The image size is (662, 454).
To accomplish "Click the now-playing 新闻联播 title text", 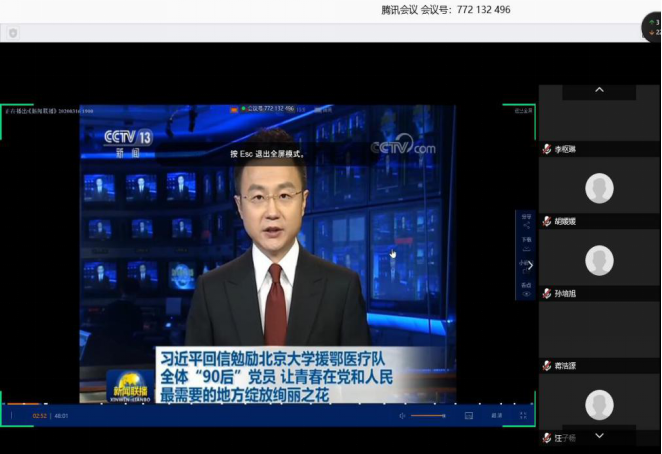I will pos(49,111).
